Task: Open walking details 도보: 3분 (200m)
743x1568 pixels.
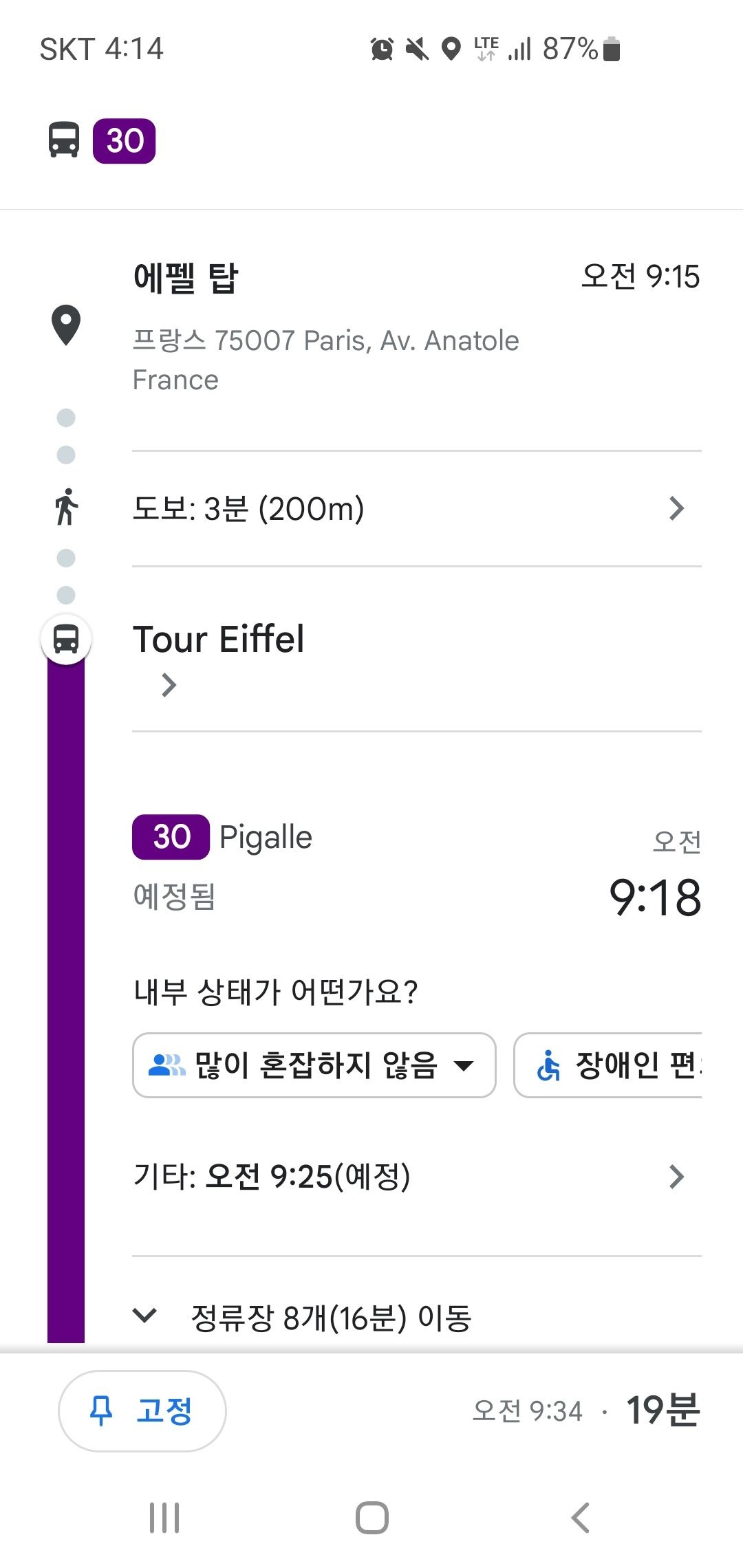Action: 417,509
